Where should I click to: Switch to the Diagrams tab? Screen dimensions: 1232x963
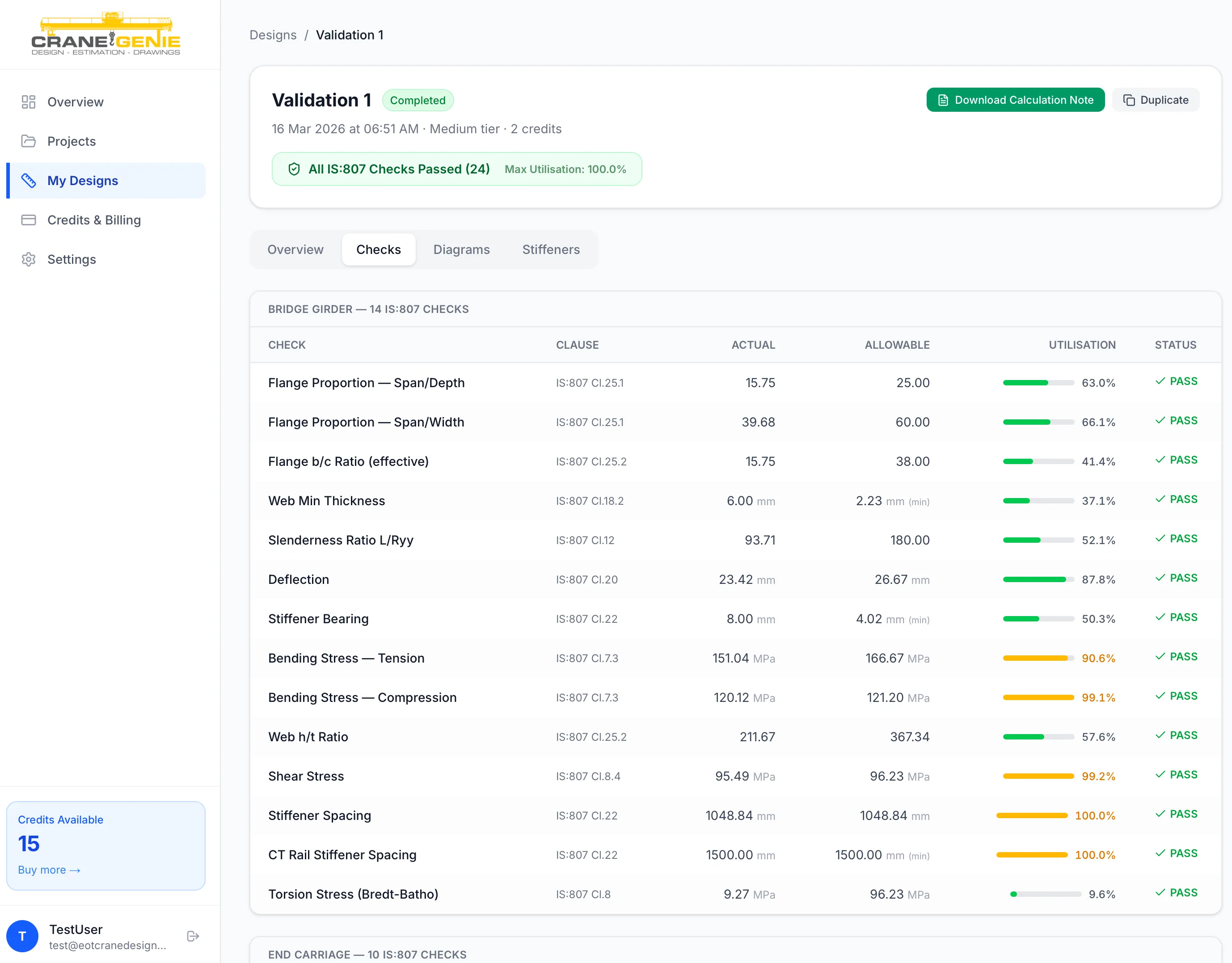461,249
